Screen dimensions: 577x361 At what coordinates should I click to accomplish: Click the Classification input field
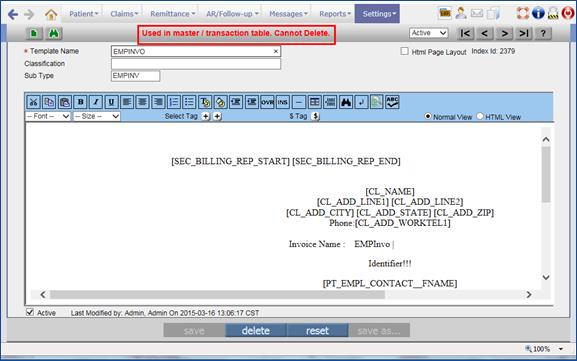point(196,64)
